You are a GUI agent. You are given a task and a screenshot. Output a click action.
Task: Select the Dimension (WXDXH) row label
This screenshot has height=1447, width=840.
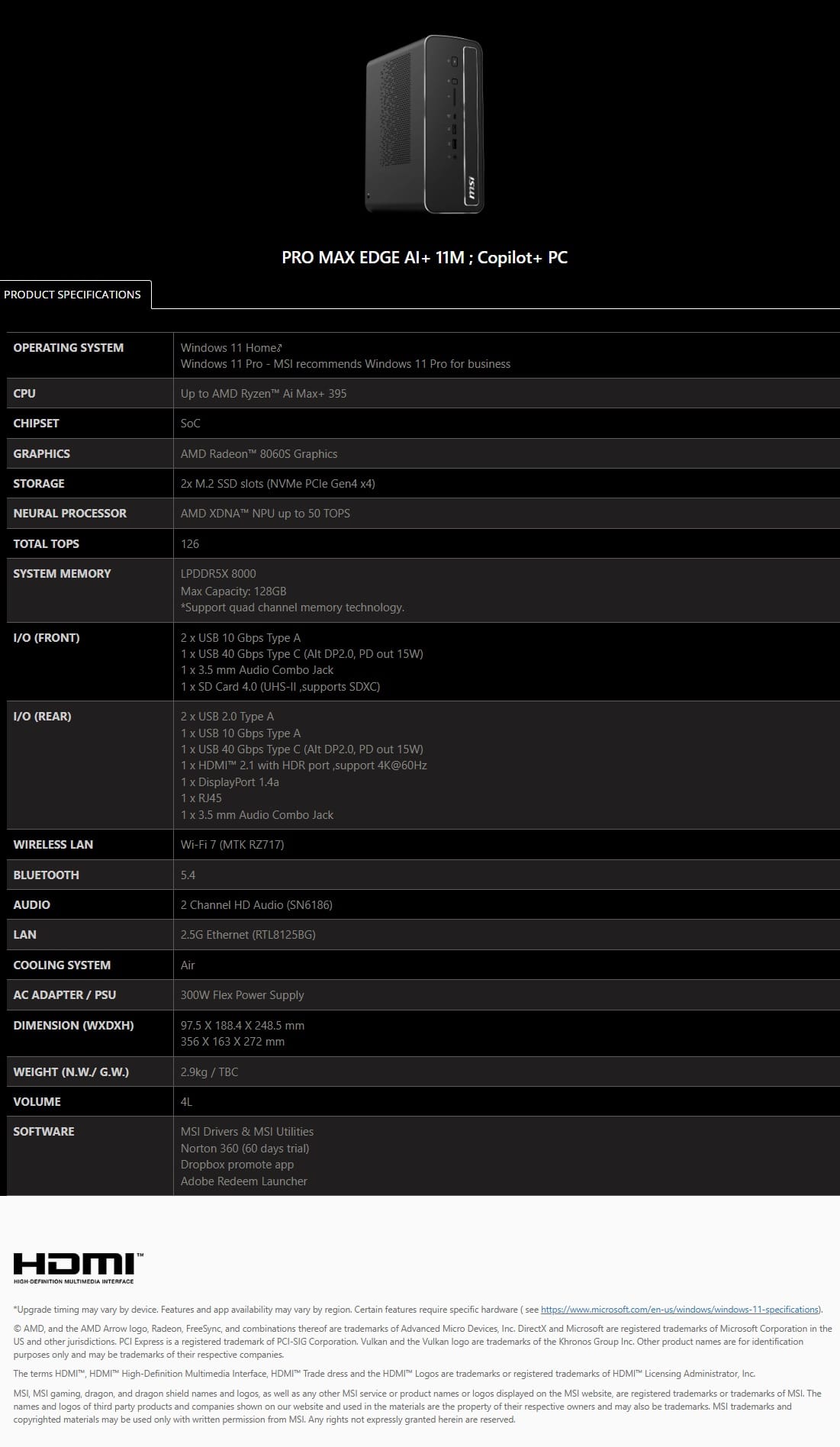tap(73, 1025)
